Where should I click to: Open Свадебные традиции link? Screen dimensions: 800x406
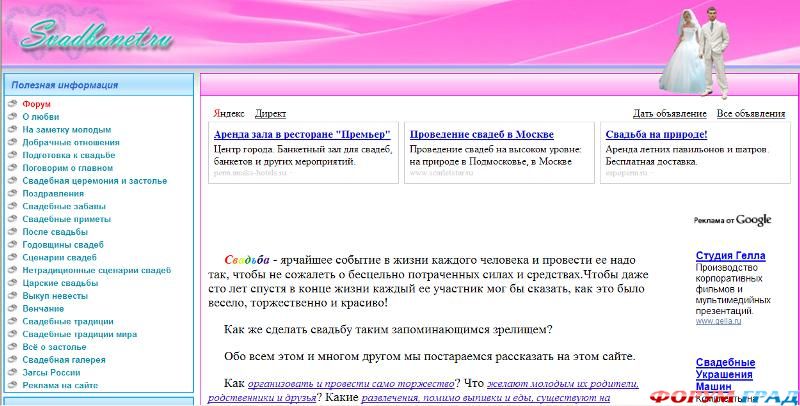[x=68, y=321]
